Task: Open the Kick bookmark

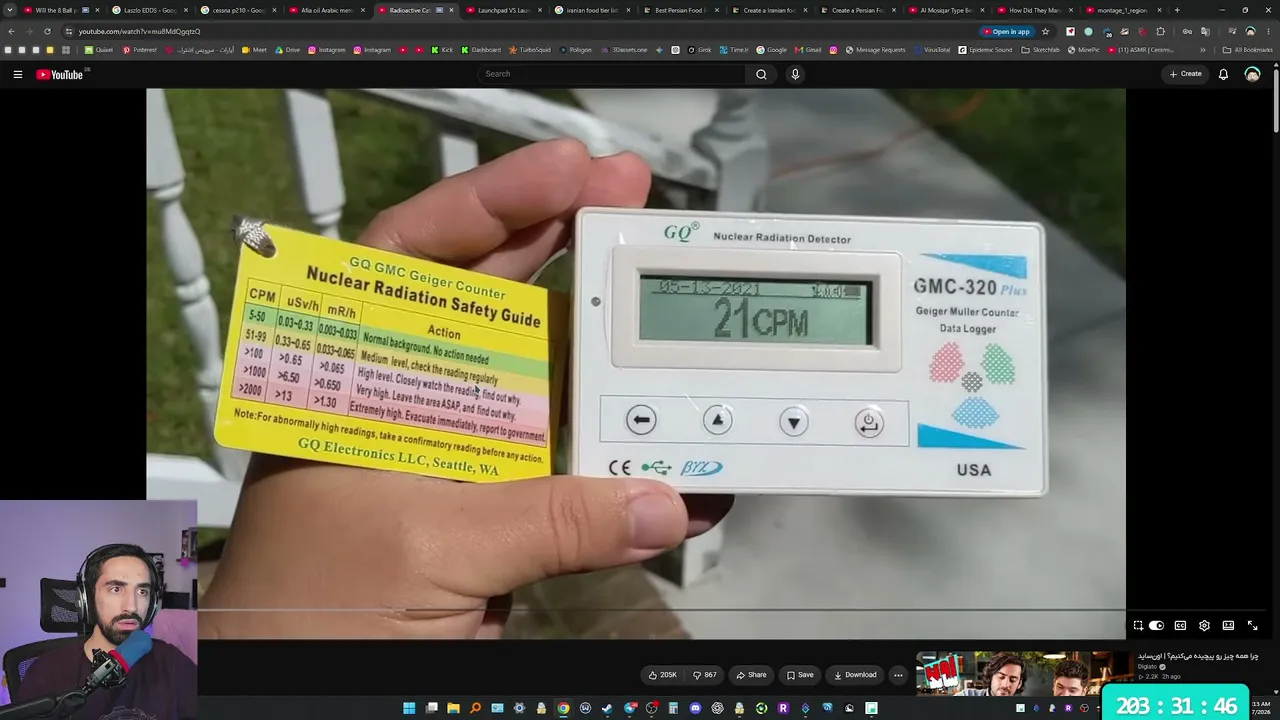Action: point(442,50)
